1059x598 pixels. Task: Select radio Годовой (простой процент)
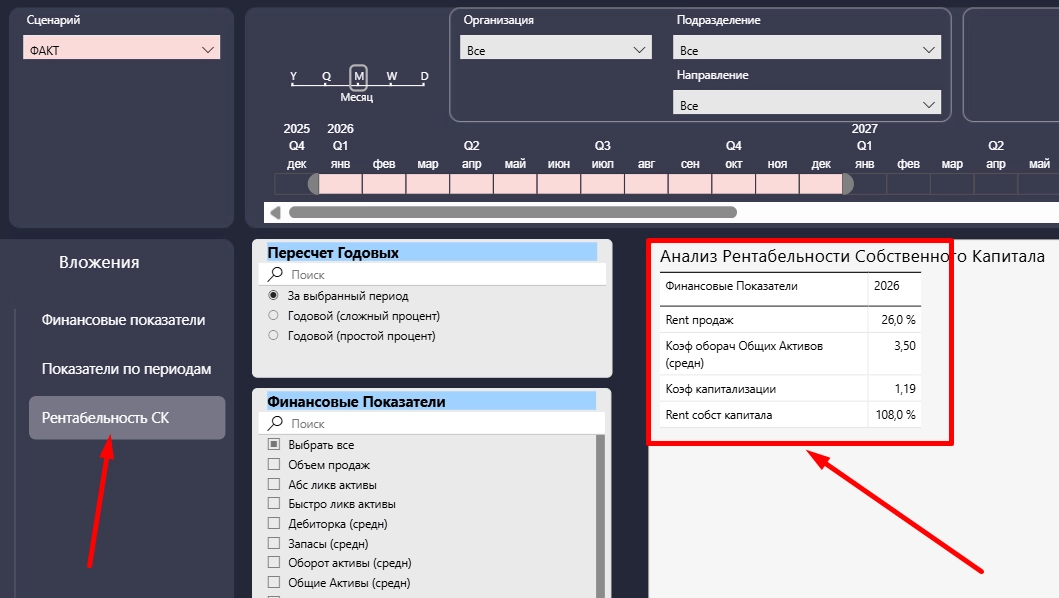pos(274,335)
